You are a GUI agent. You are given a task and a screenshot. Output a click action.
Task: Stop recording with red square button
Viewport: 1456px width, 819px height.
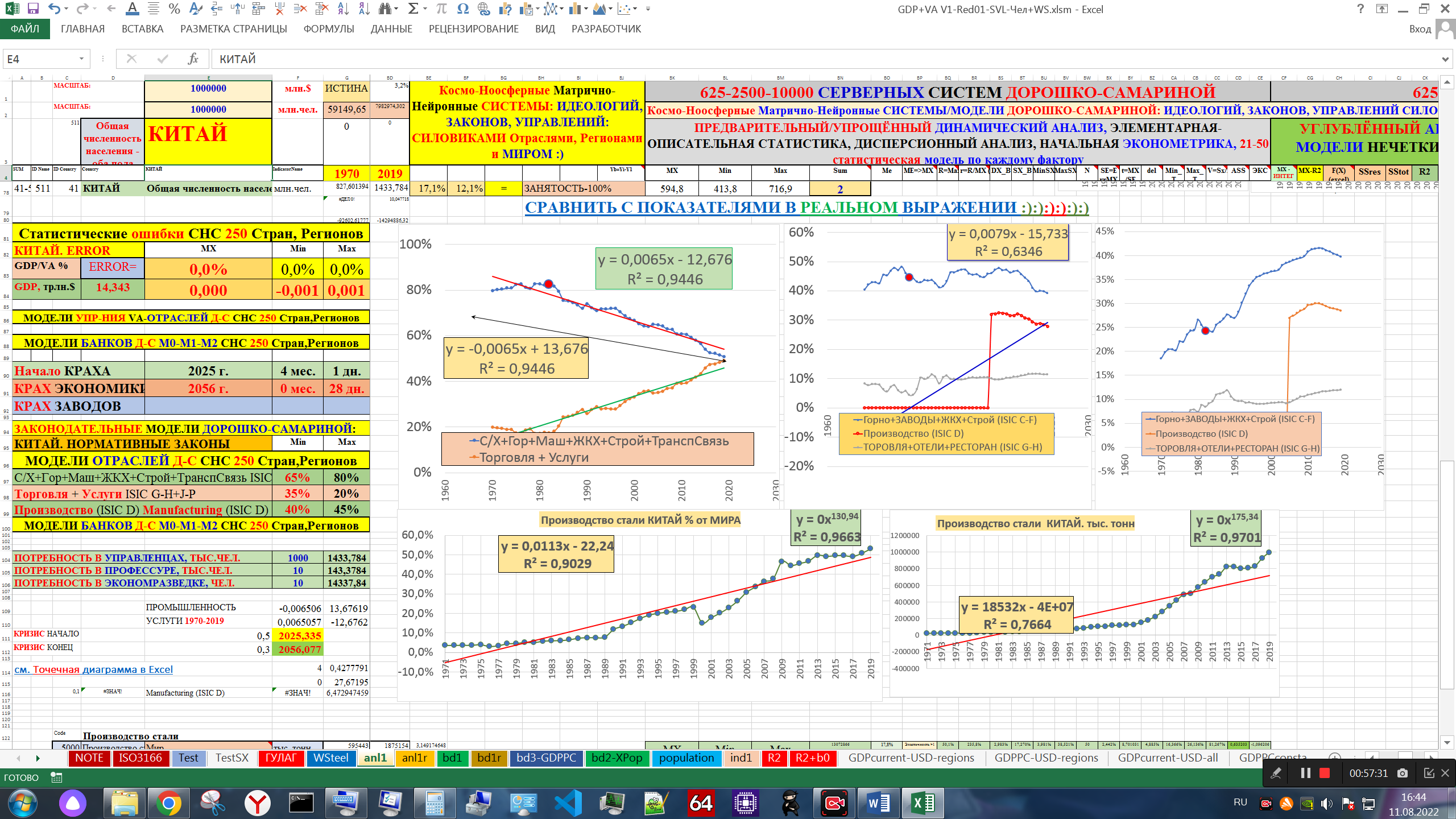click(1325, 773)
